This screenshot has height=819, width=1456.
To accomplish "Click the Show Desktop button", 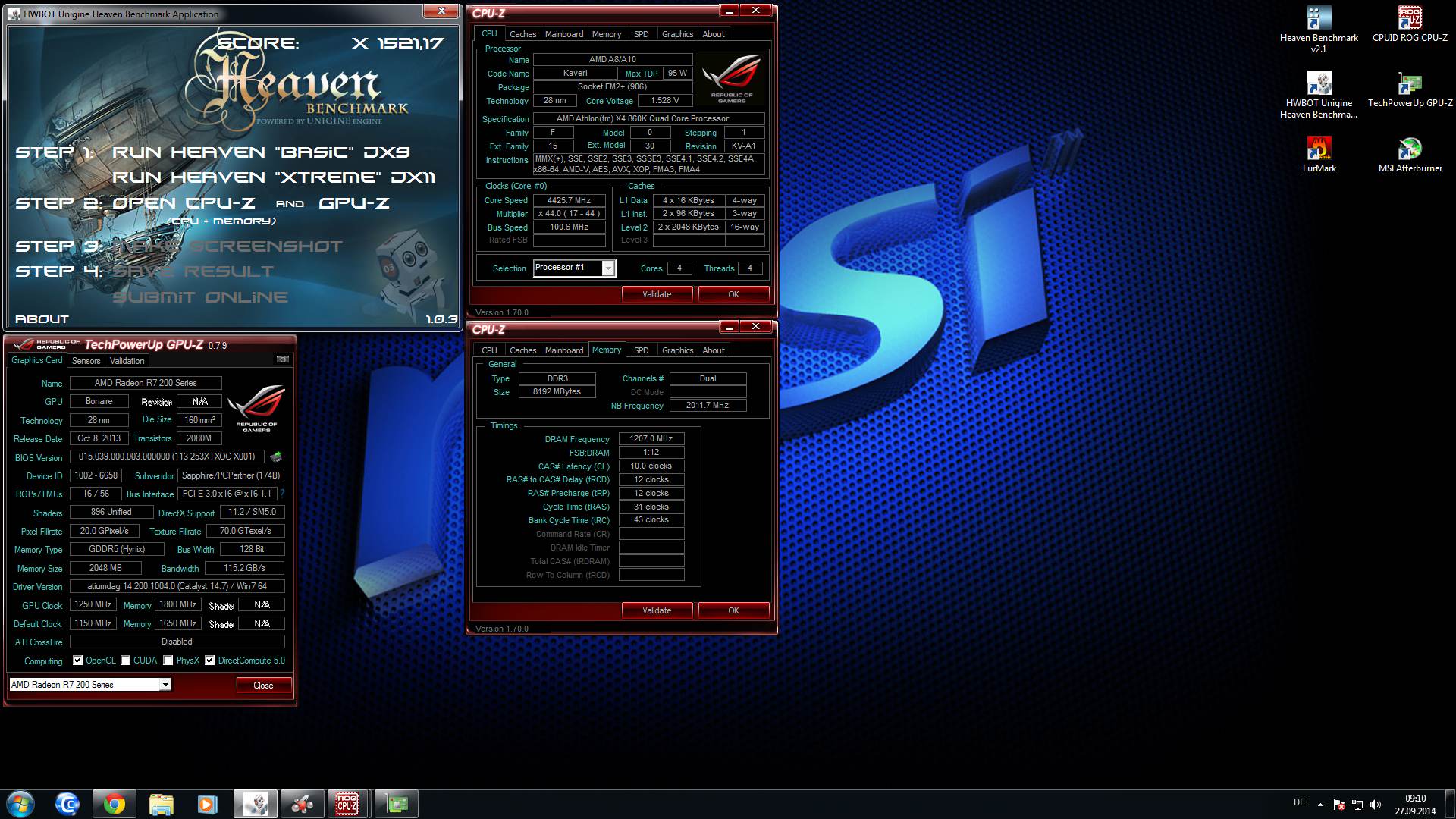I will click(x=1450, y=804).
